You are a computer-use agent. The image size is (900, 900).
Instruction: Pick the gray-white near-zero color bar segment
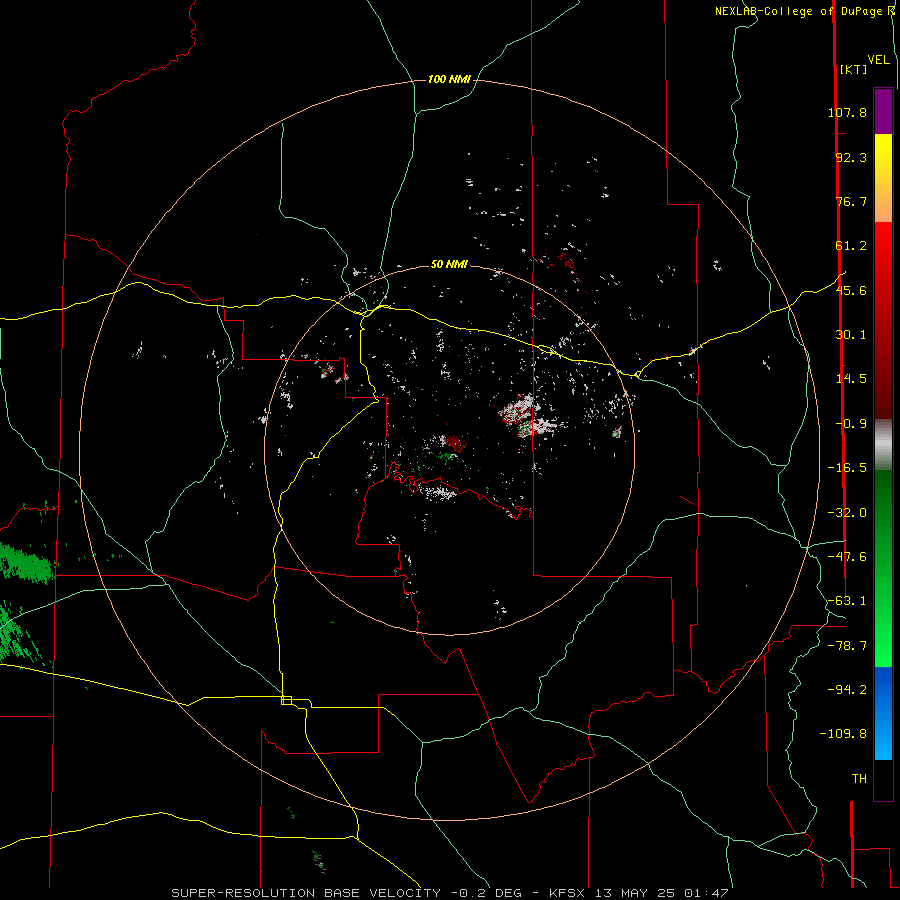coord(883,445)
